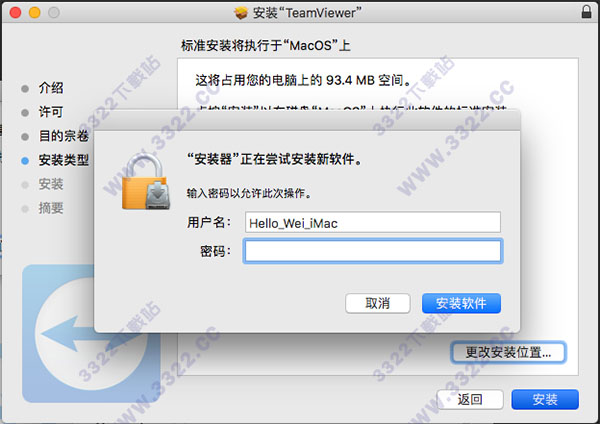The image size is (600, 424).
Task: Select the 安装类型 step in the sidebar
Action: 64,160
